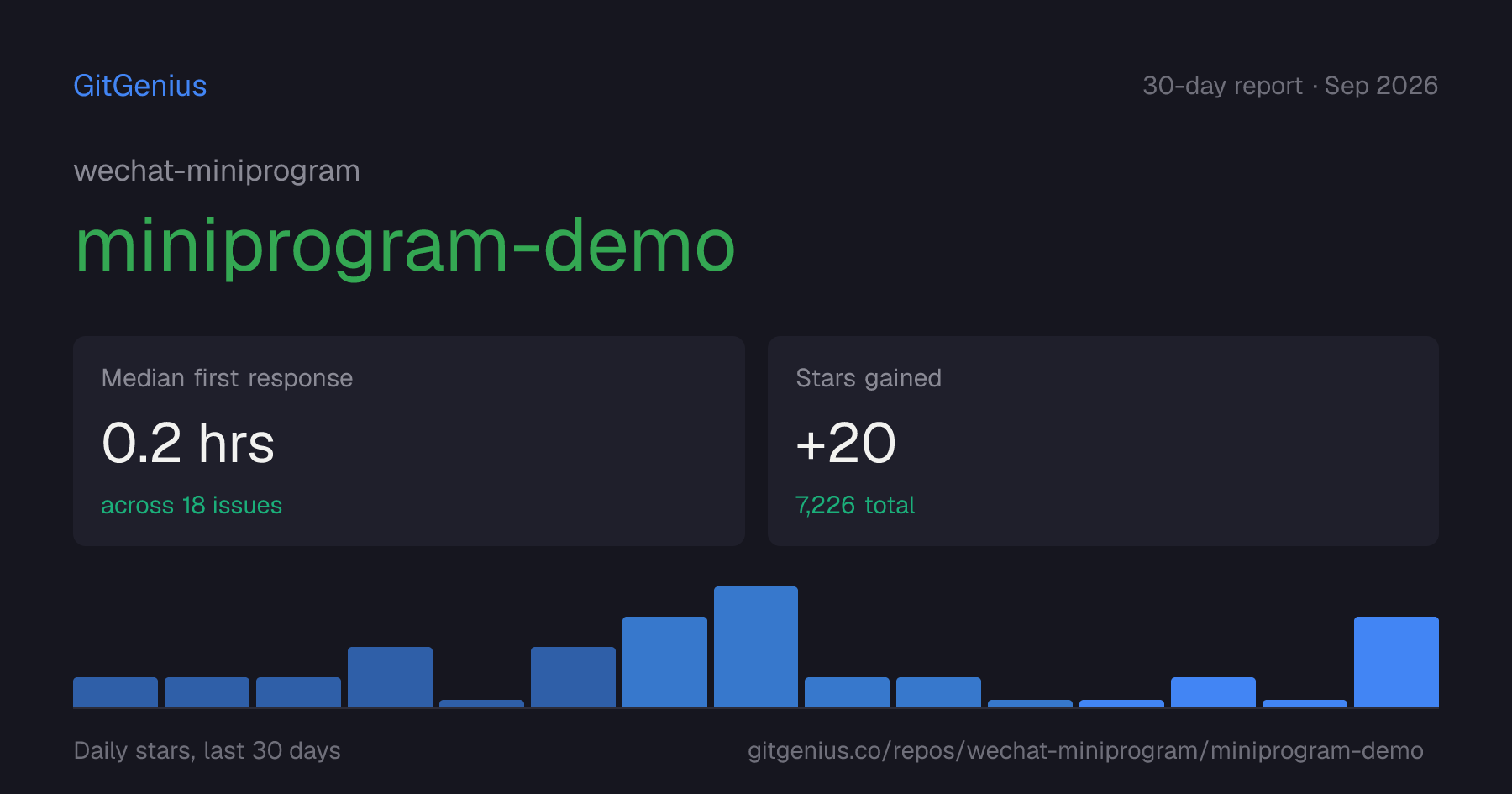1512x794 pixels.
Task: Click the very short fifth chart bar
Action: [x=481, y=703]
